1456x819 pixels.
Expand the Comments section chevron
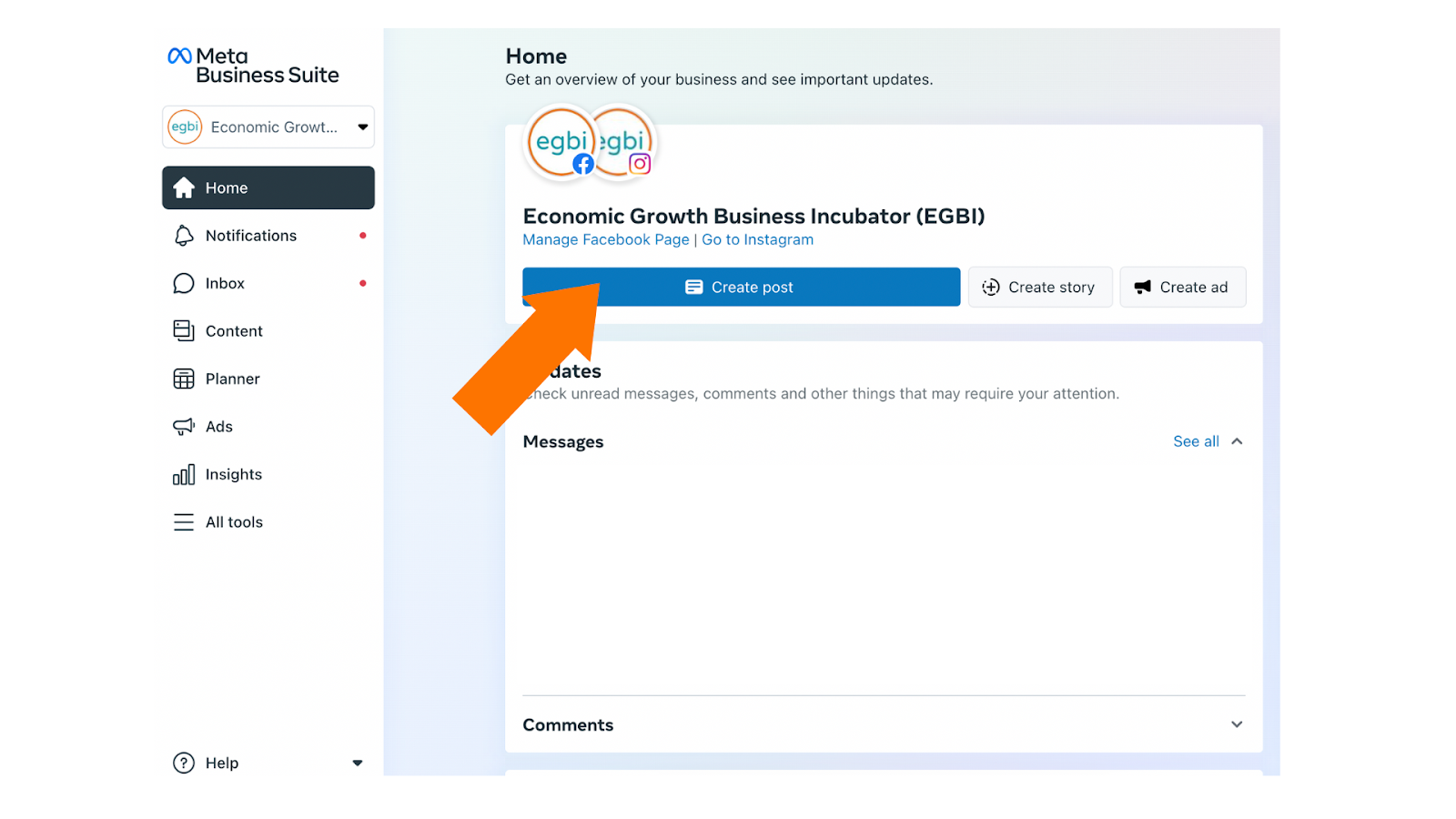tap(1237, 724)
